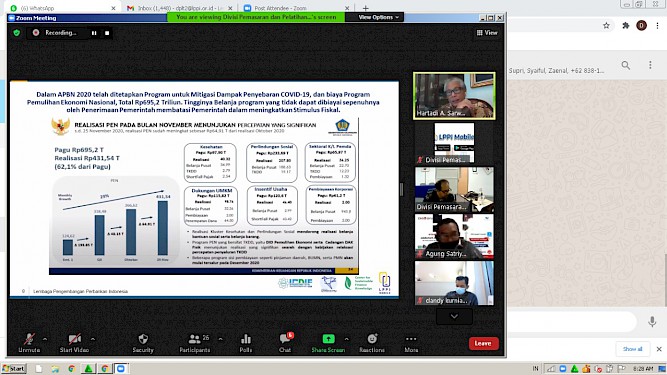Unmute the microphone

point(29,343)
